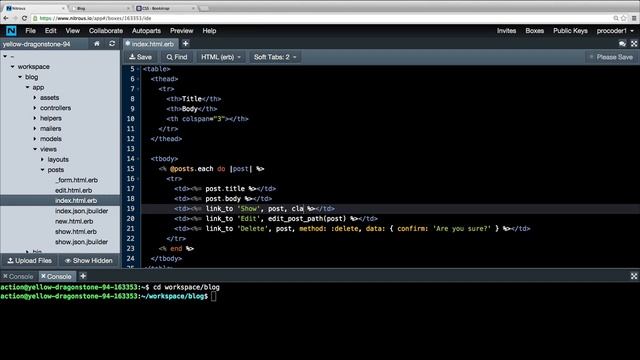Image resolution: width=640 pixels, height=360 pixels.
Task: Open the Edit menu
Action: [x=50, y=31]
